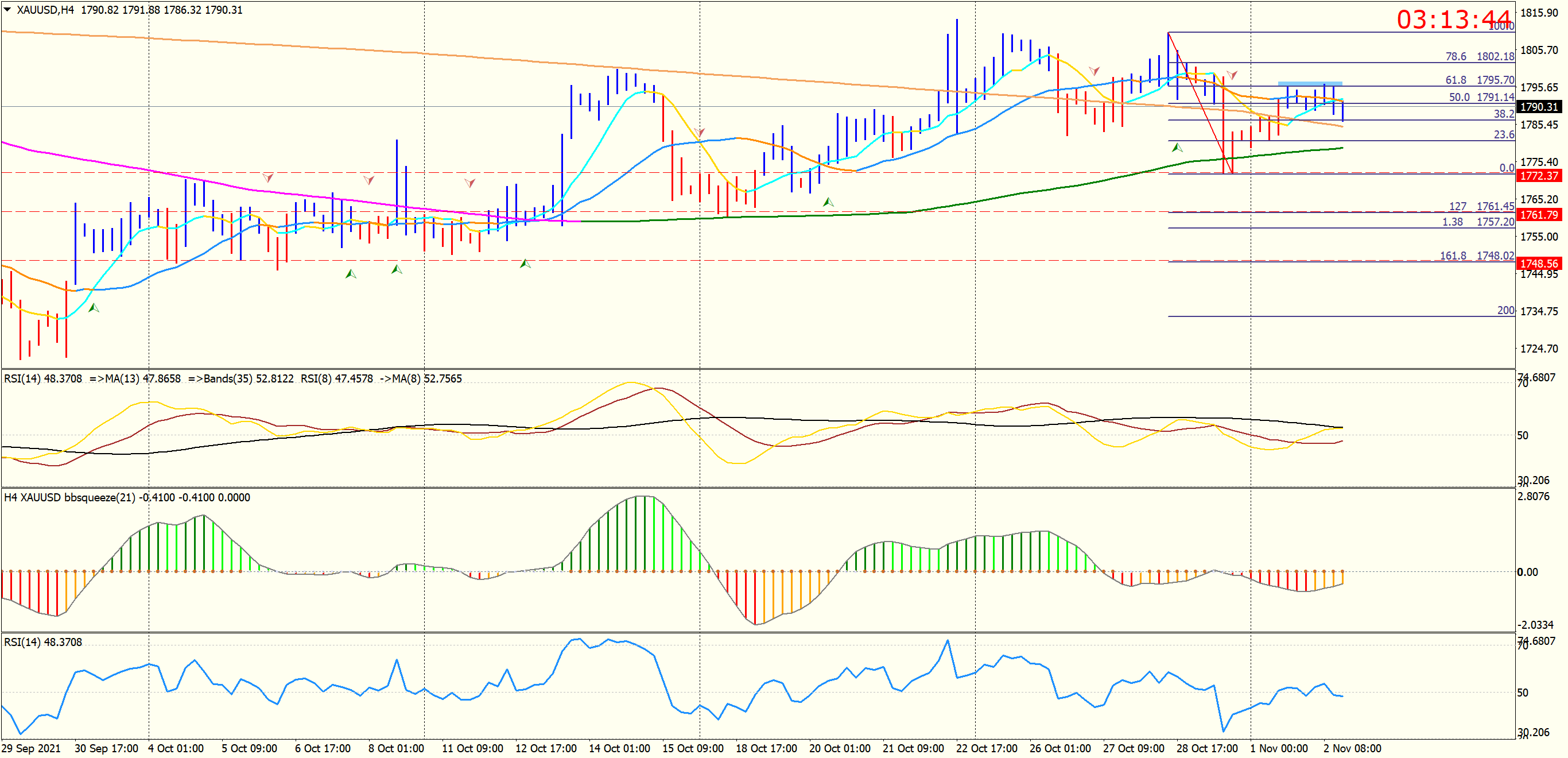Click the red 1748.56 price level tag

pyautogui.click(x=1539, y=264)
